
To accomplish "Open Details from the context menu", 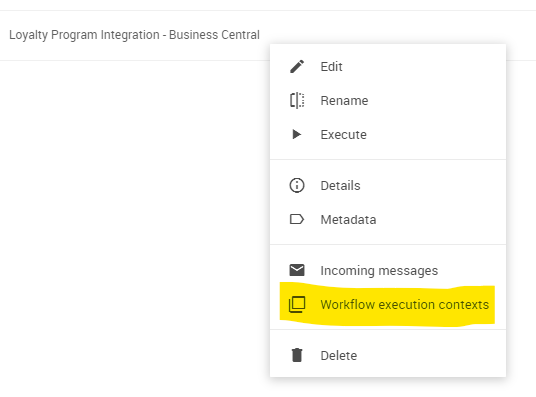I will click(388, 185).
